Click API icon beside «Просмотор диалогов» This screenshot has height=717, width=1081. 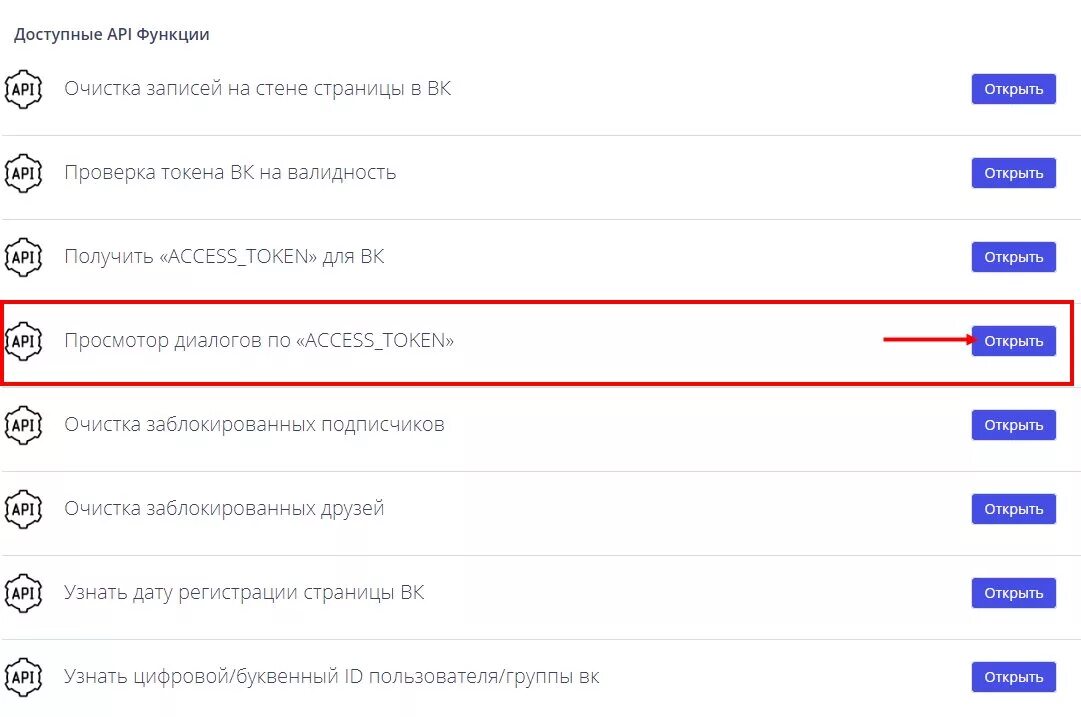(x=23, y=341)
